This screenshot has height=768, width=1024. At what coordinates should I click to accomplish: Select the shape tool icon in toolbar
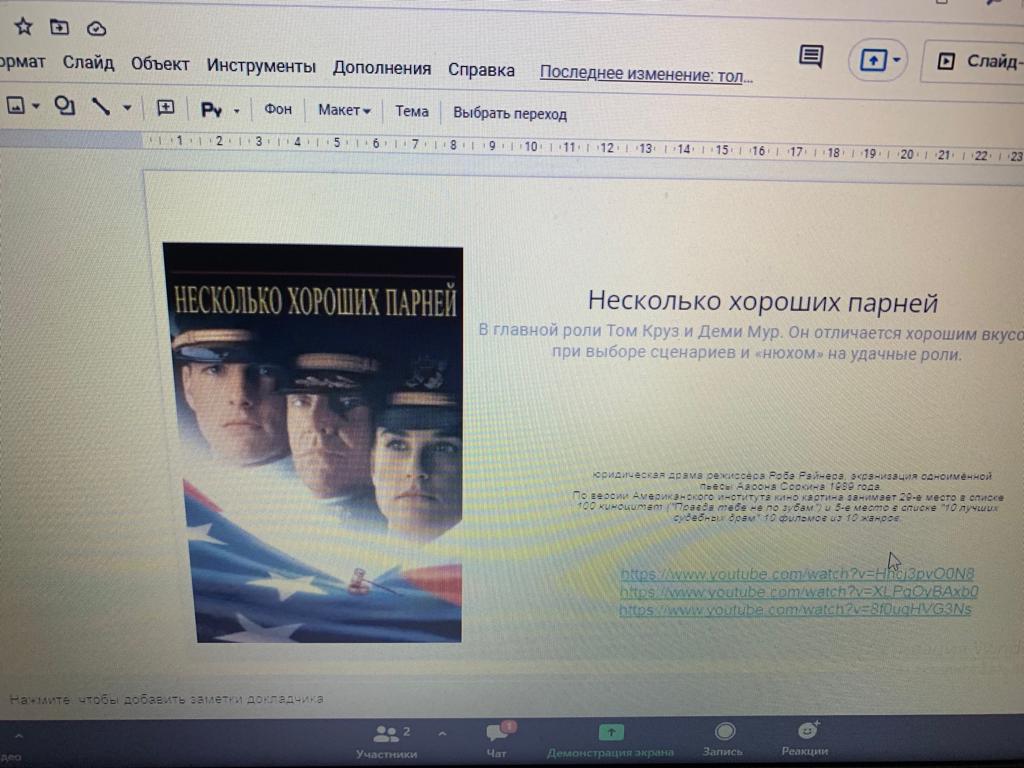[65, 107]
